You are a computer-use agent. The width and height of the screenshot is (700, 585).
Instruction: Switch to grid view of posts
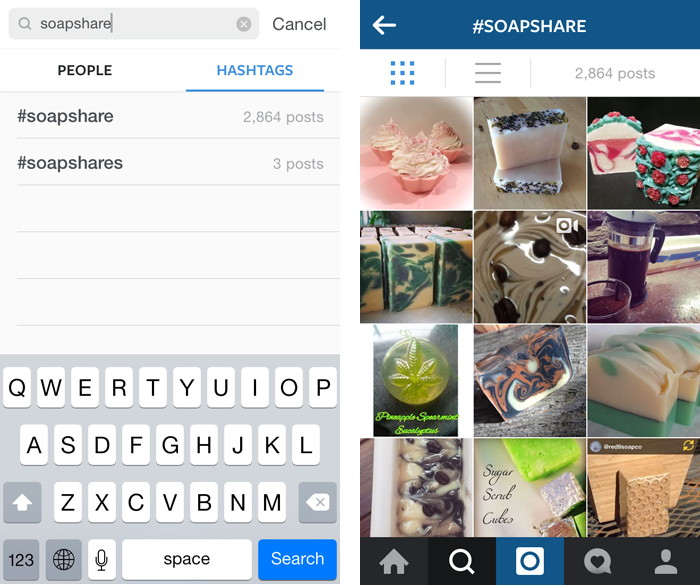[x=402, y=73]
